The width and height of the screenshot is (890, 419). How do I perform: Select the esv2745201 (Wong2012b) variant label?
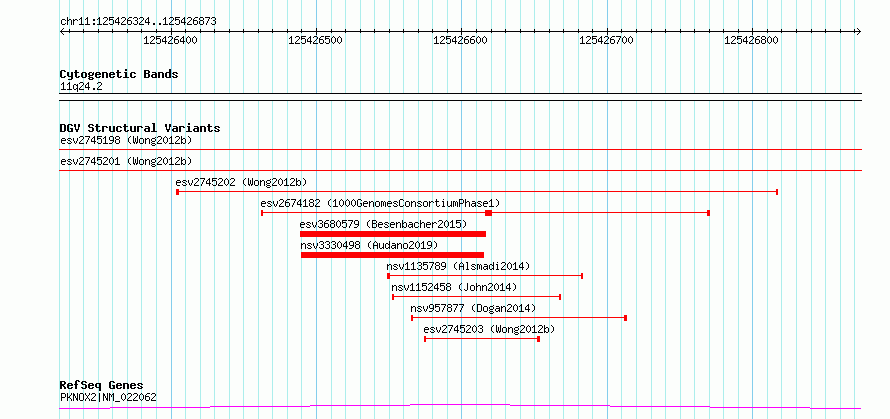tap(126, 161)
